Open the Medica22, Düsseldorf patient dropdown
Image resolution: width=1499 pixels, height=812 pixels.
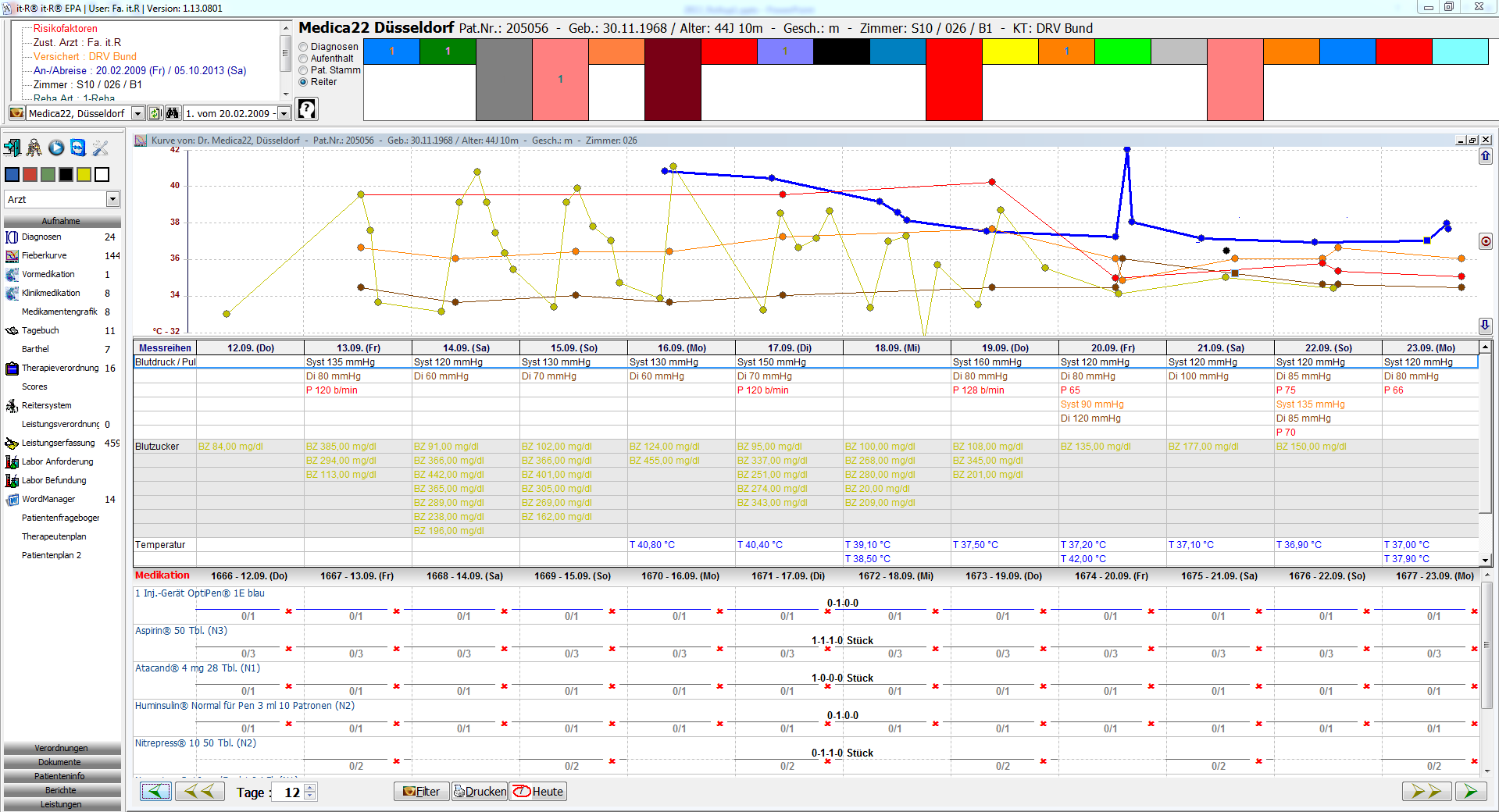[137, 113]
